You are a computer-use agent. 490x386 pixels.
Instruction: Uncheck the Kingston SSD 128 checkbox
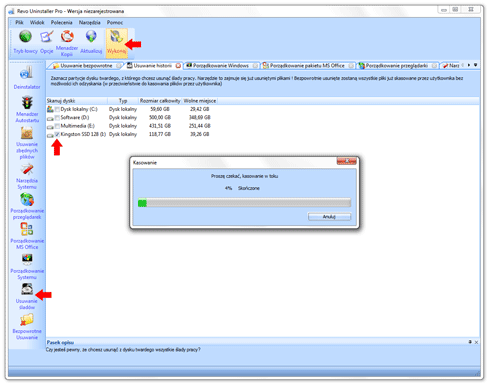(57, 134)
